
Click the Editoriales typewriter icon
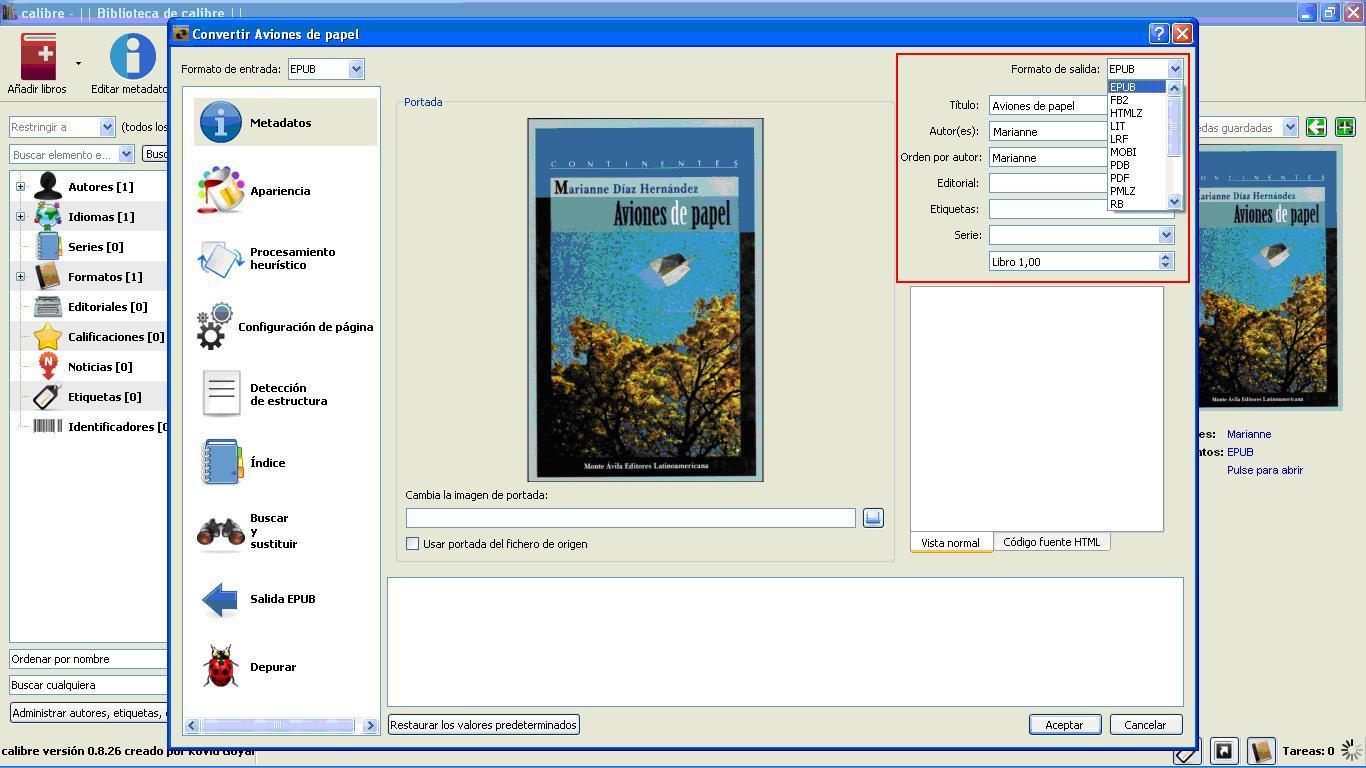47,306
